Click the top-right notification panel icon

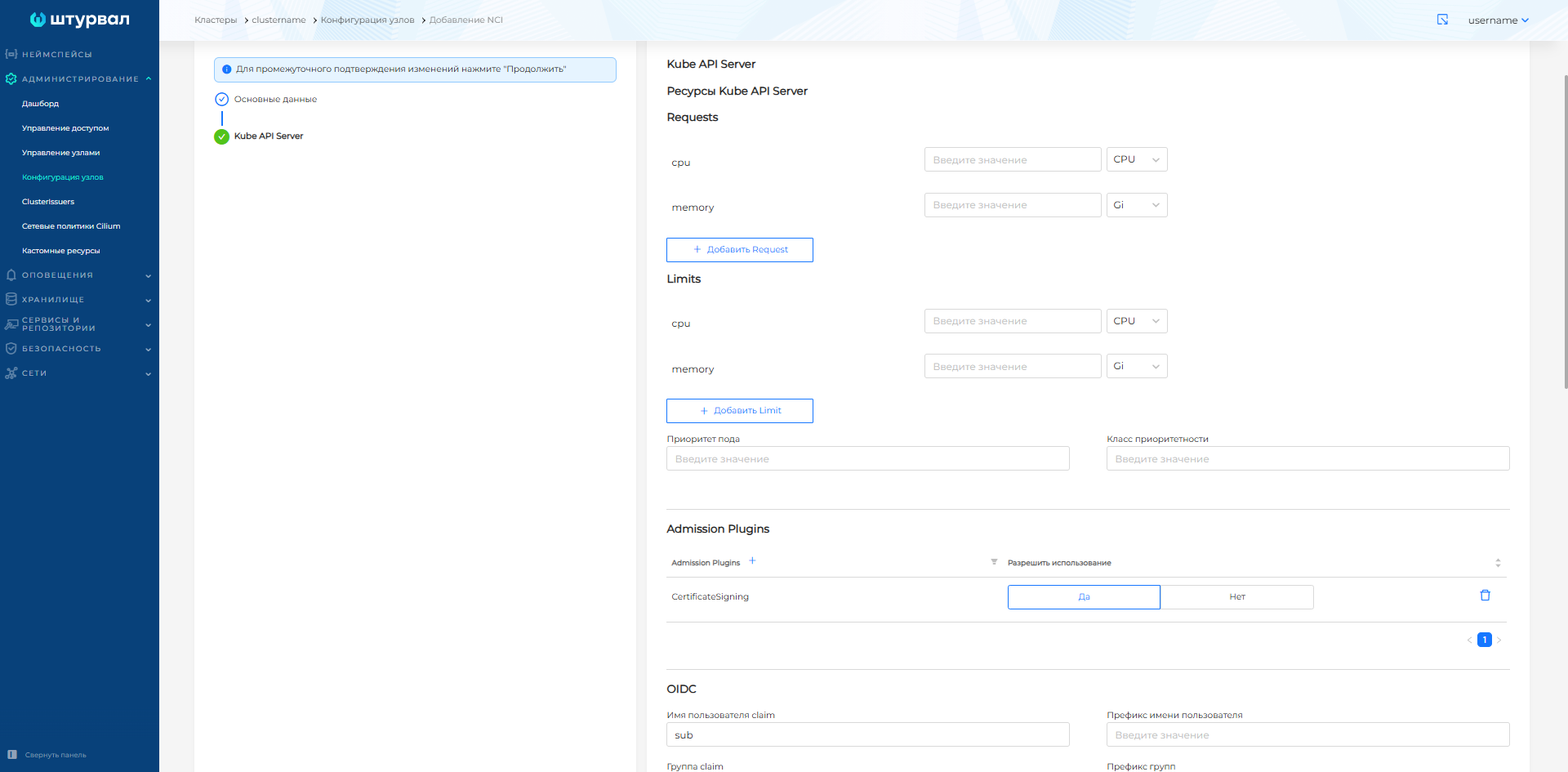(x=1442, y=20)
